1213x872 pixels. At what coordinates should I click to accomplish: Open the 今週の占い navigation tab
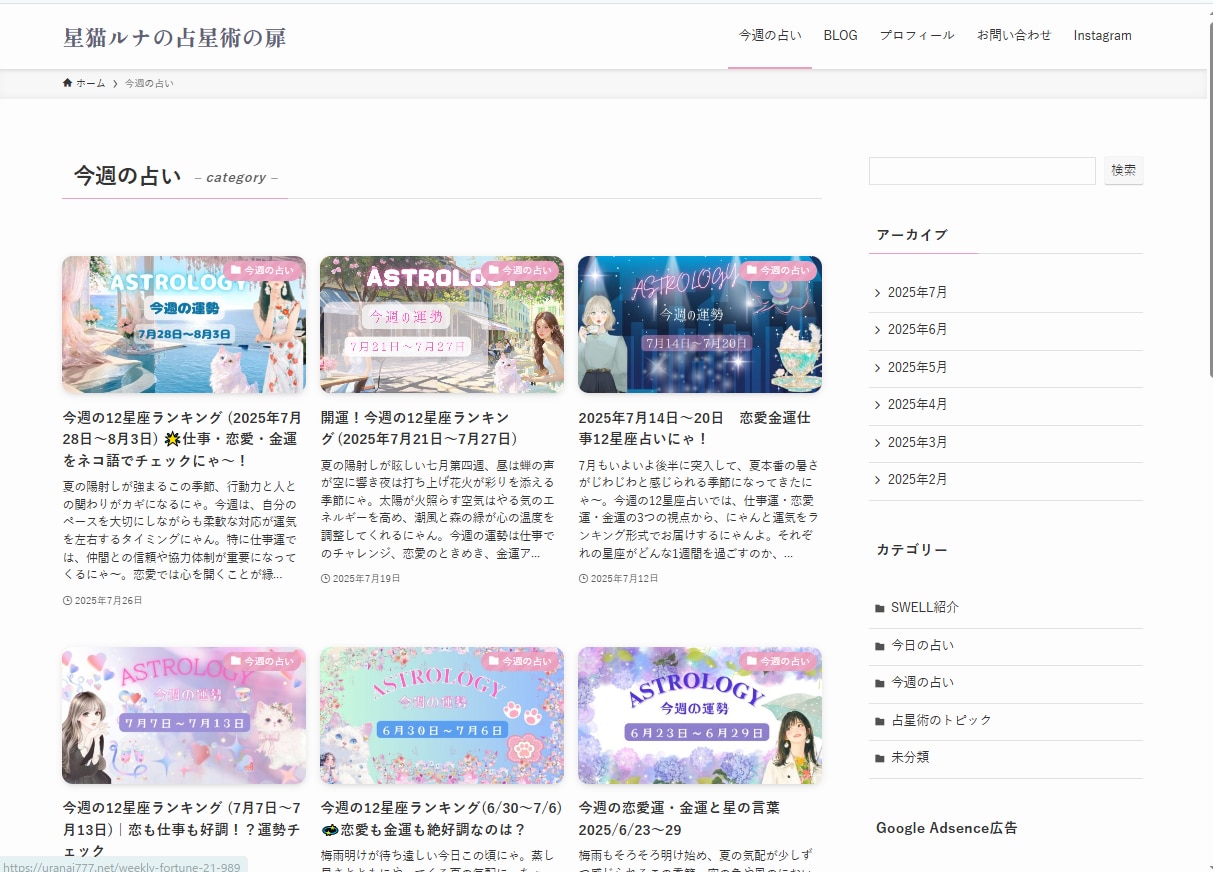(x=770, y=35)
